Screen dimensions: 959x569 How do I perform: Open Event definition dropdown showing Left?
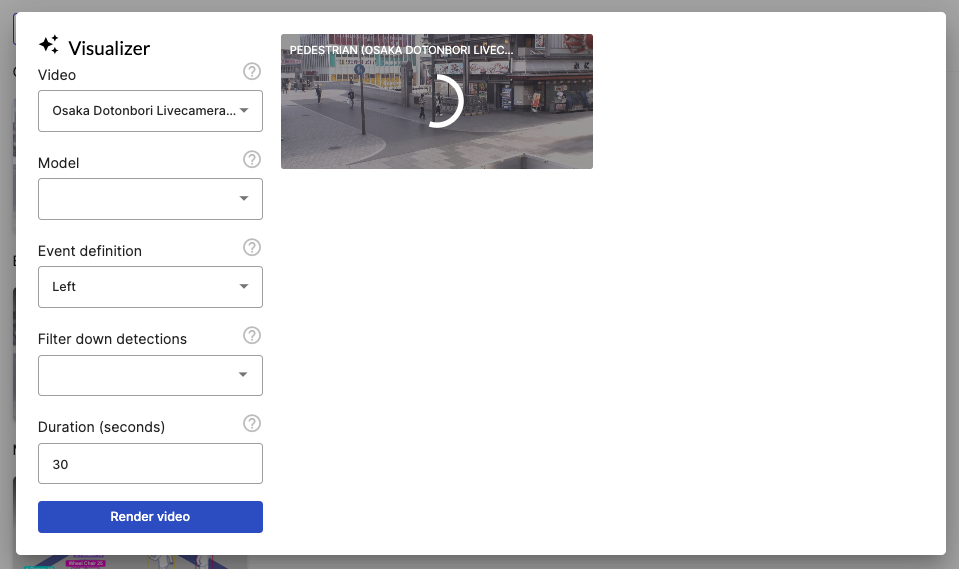150,287
